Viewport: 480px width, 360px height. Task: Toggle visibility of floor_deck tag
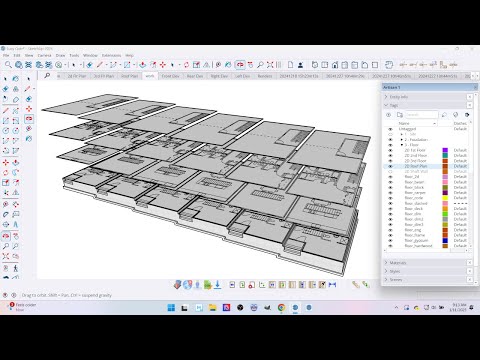[x=390, y=209]
